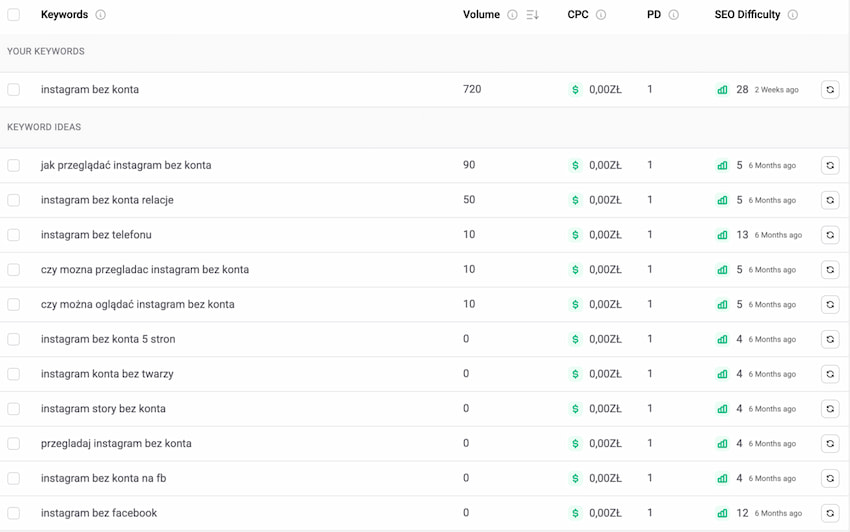Screen dimensions: 850x532
Task: Check 'przegladaj instagram bez konta' checkbox
Action: 14,443
